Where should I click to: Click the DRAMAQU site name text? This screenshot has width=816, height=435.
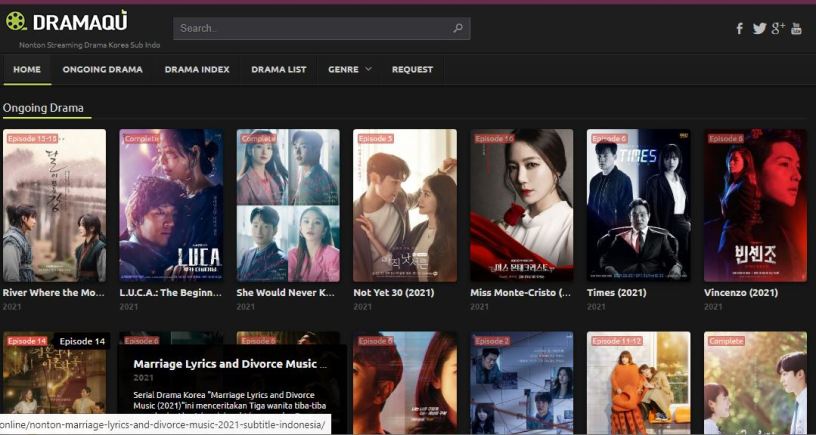[80, 22]
